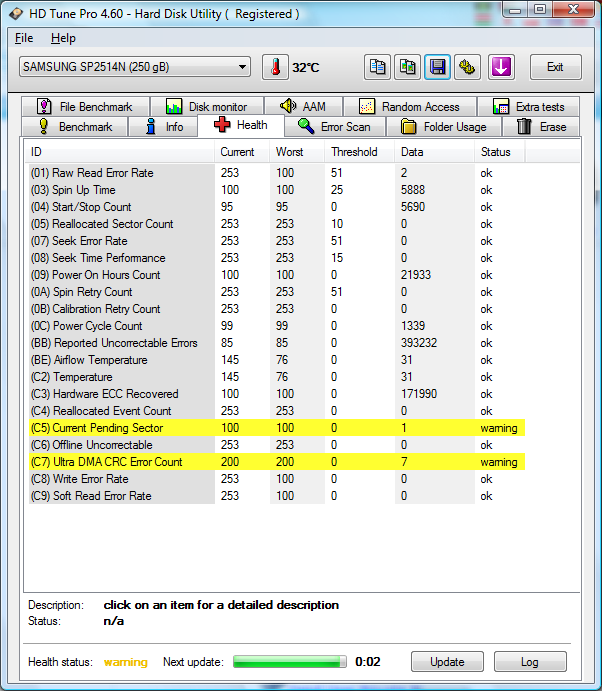Open the File menu
The image size is (602, 691).
click(24, 38)
